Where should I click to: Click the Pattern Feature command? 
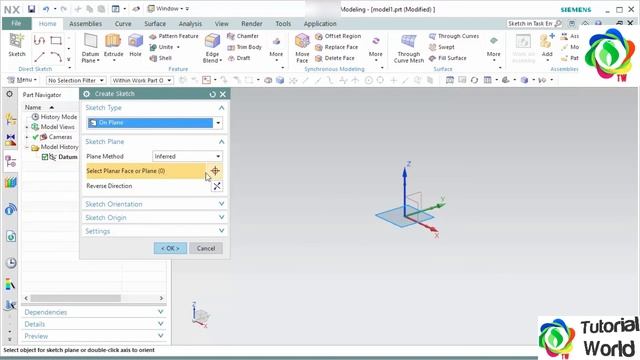click(x=173, y=36)
